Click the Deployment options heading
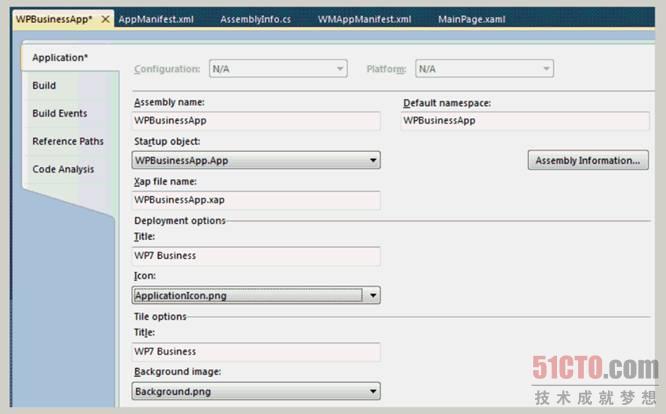666x414 pixels. (180, 221)
